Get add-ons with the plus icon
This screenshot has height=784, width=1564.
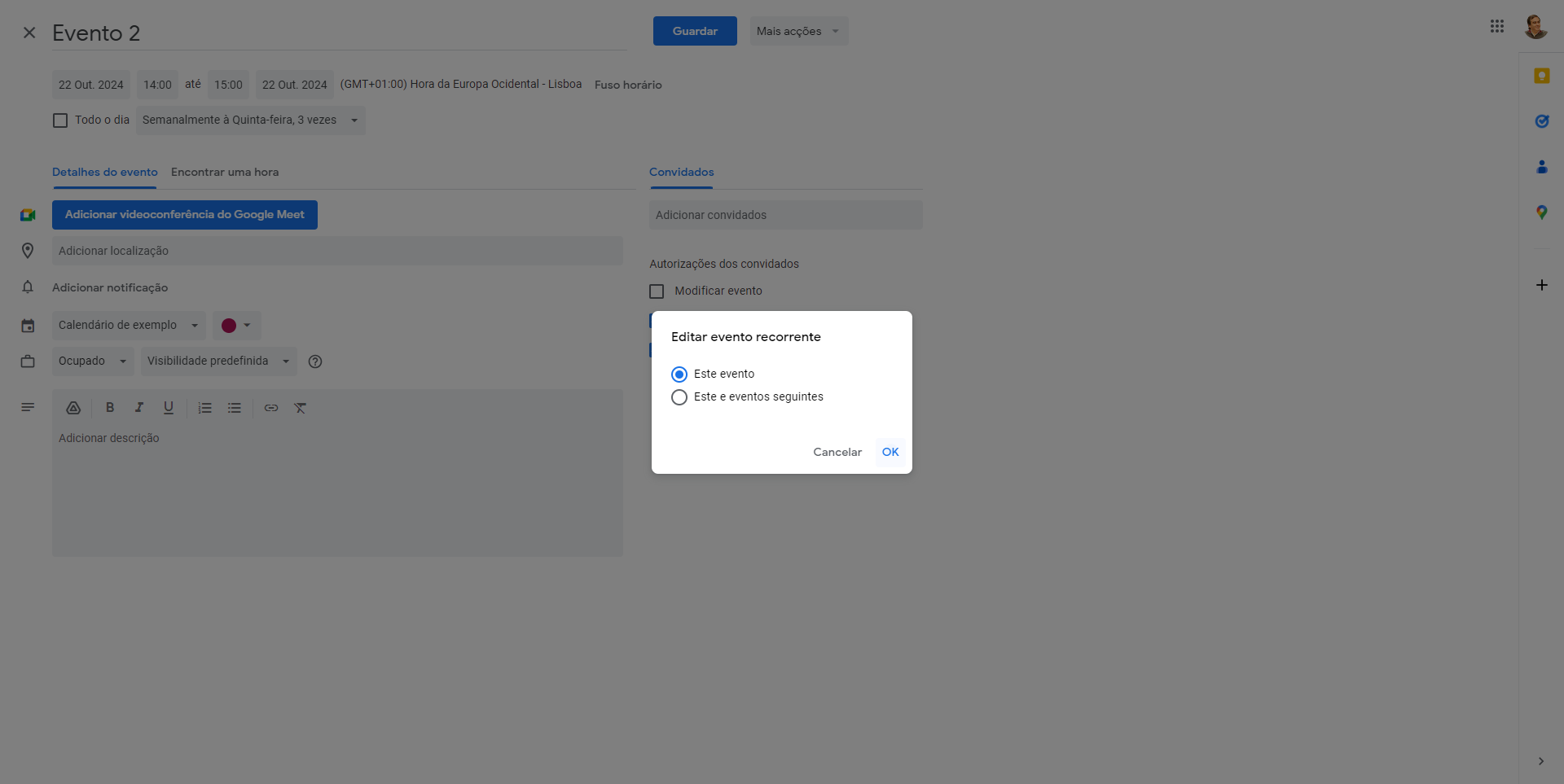[x=1541, y=285]
